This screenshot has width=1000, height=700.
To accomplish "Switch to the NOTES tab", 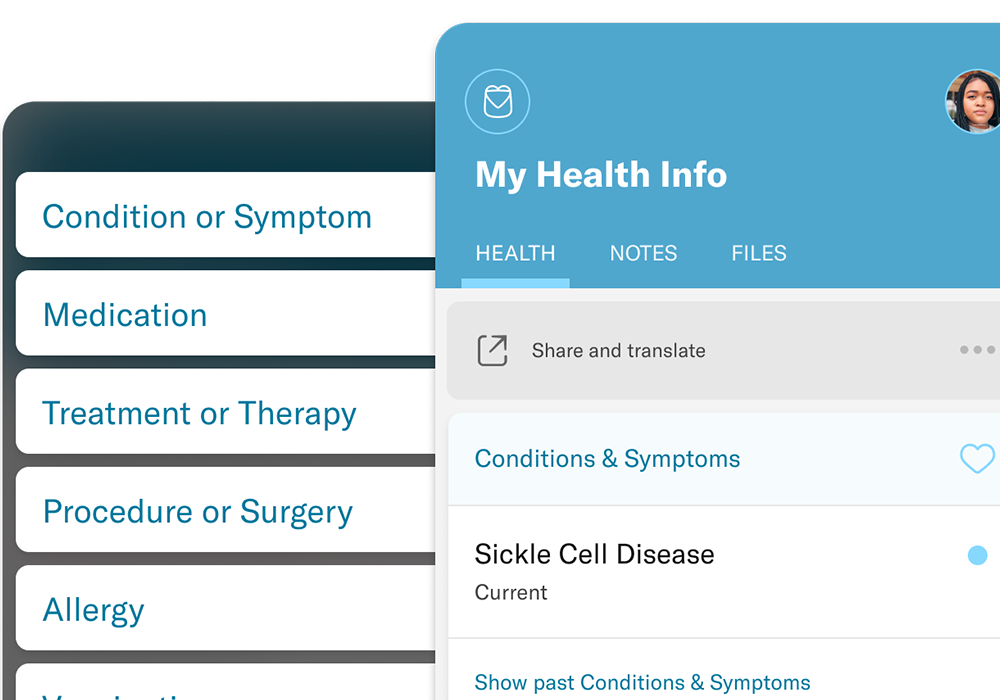I will click(643, 254).
